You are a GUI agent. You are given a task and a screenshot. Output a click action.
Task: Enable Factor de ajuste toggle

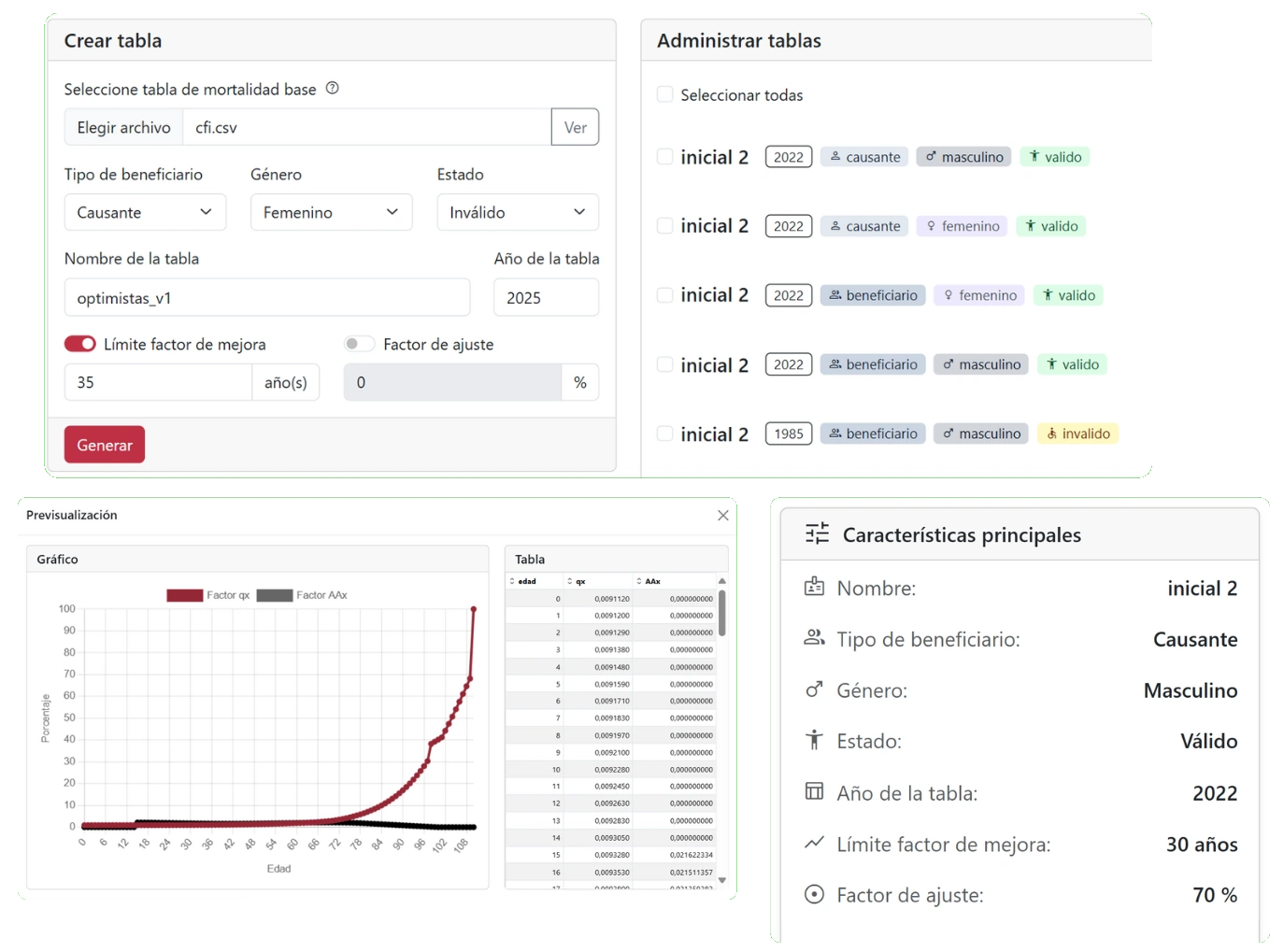[359, 344]
